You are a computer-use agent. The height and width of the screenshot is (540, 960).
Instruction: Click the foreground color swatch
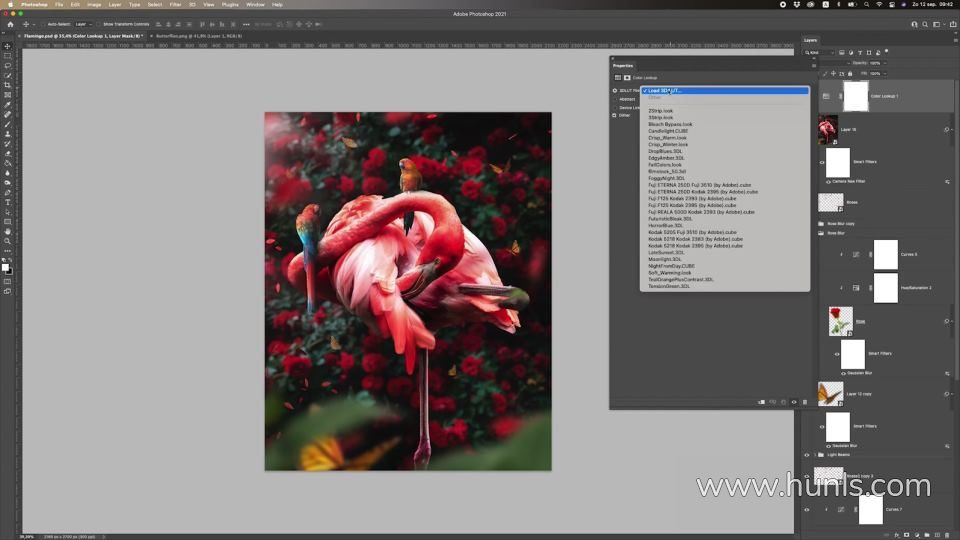(5, 266)
